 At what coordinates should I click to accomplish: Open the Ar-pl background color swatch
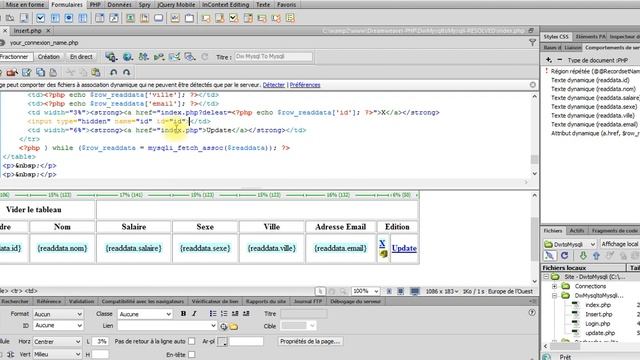222,342
